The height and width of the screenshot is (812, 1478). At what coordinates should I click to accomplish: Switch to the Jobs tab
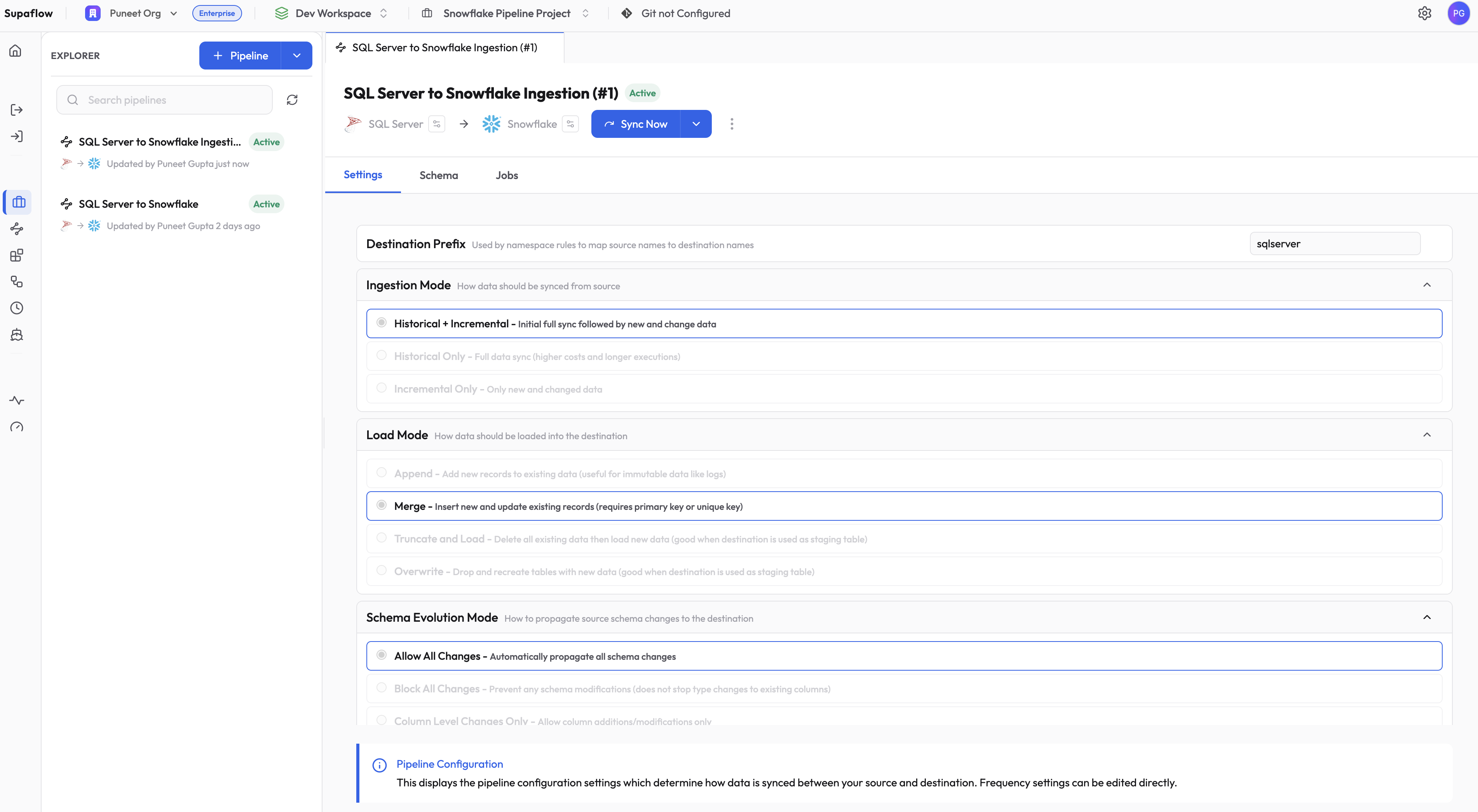[507, 176]
